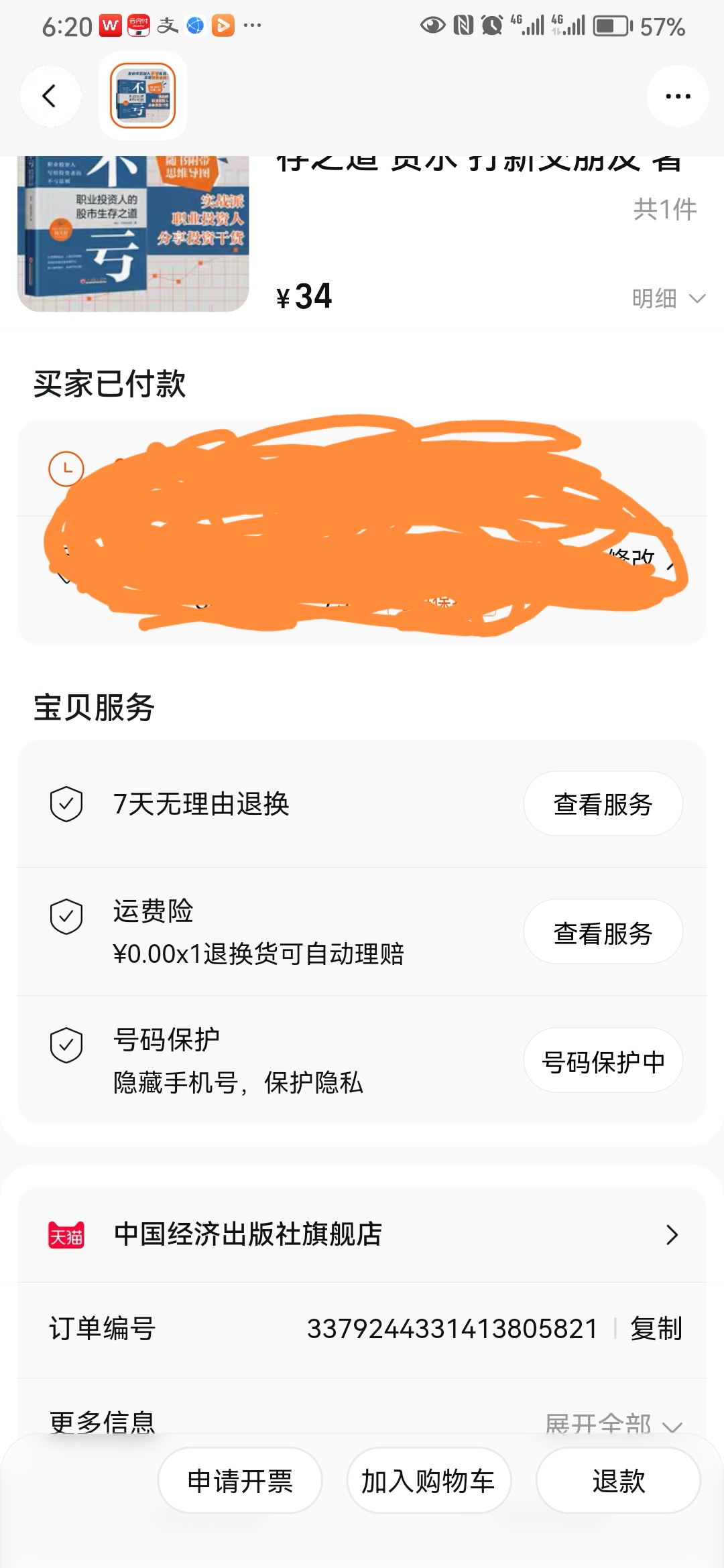The width and height of the screenshot is (724, 1568).
Task: View service for 7天无理由退换
Action: pos(603,804)
